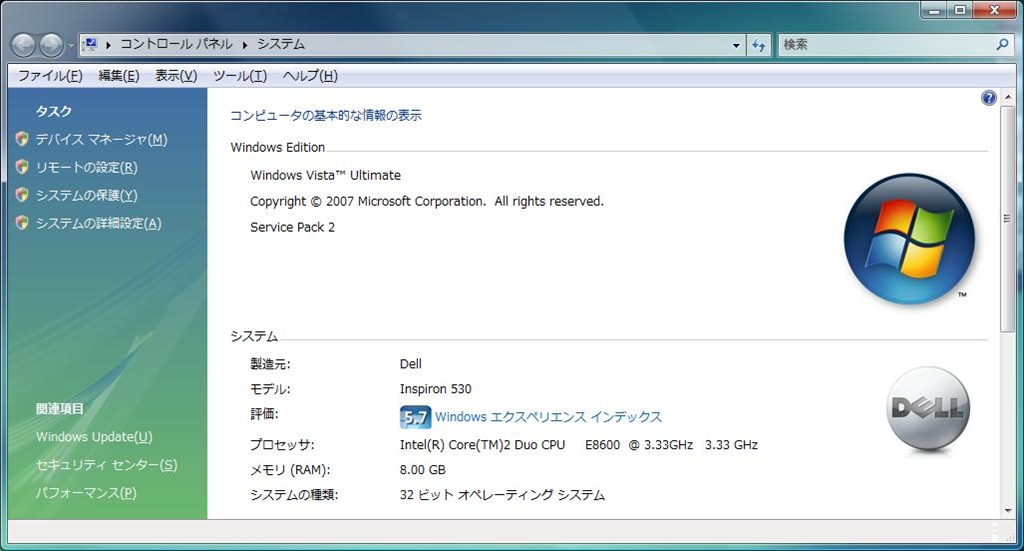1024x551 pixels.
Task: Click the 8.00 GB memory value
Action: pos(423,469)
